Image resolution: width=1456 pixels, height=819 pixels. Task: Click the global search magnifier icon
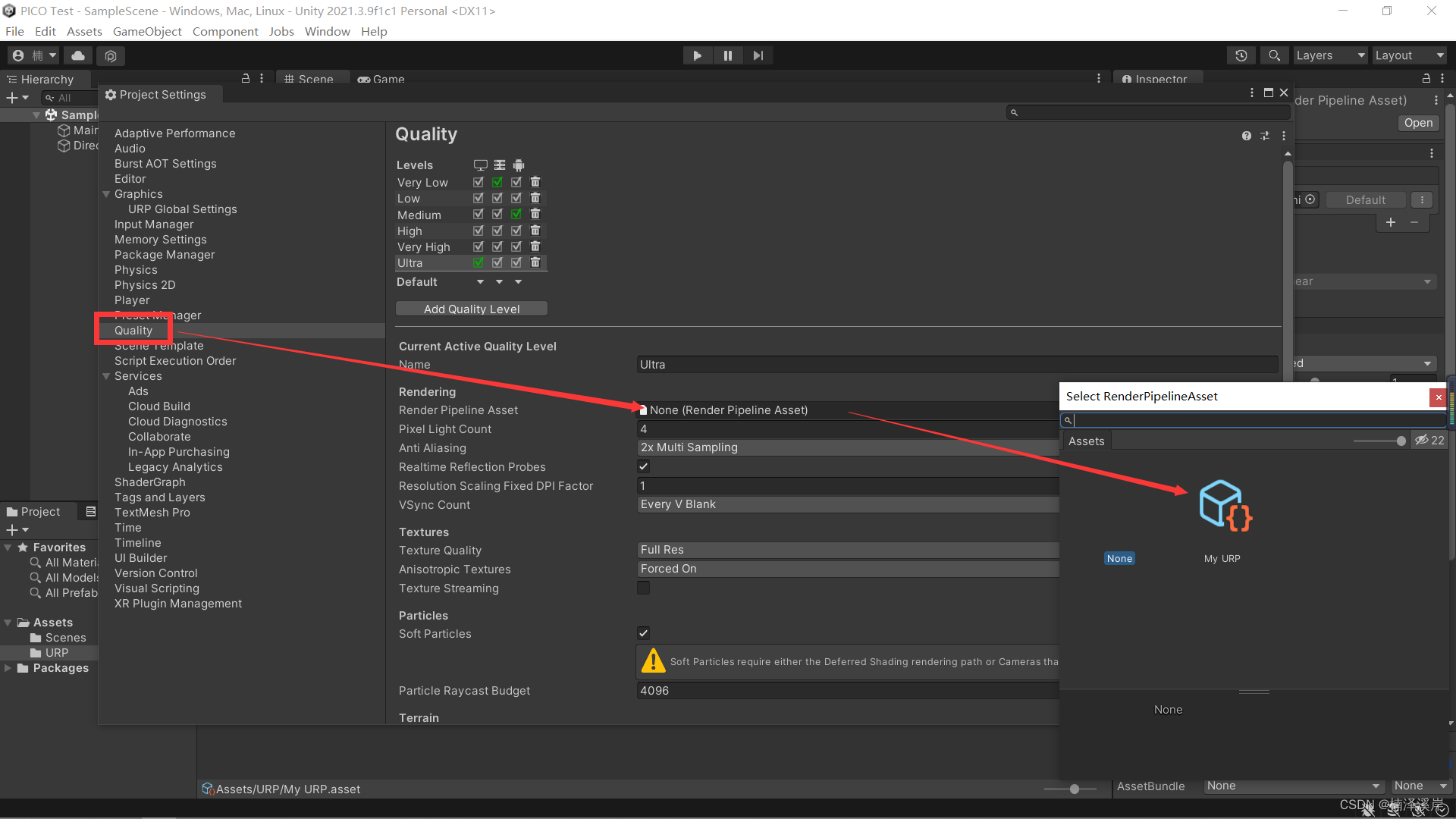pyautogui.click(x=1274, y=55)
